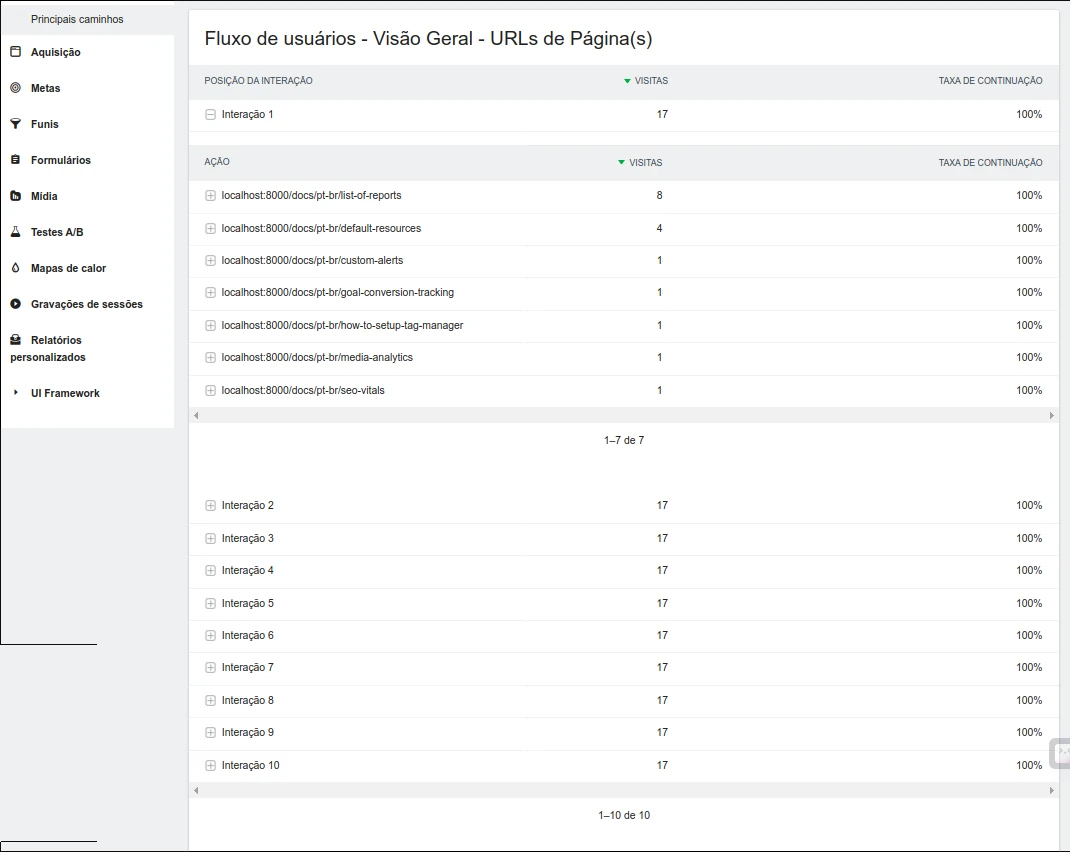Click the Metas target icon
Screen dimensions: 1070x852
coord(15,88)
